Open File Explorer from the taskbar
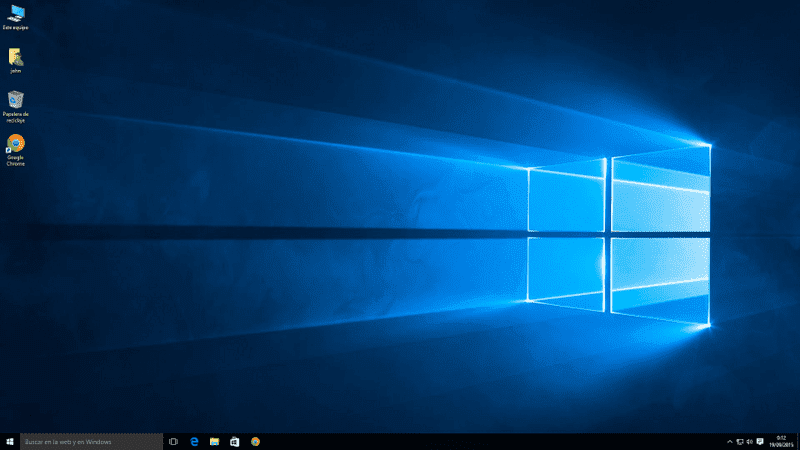Viewport: 800px width, 450px height. [214, 442]
